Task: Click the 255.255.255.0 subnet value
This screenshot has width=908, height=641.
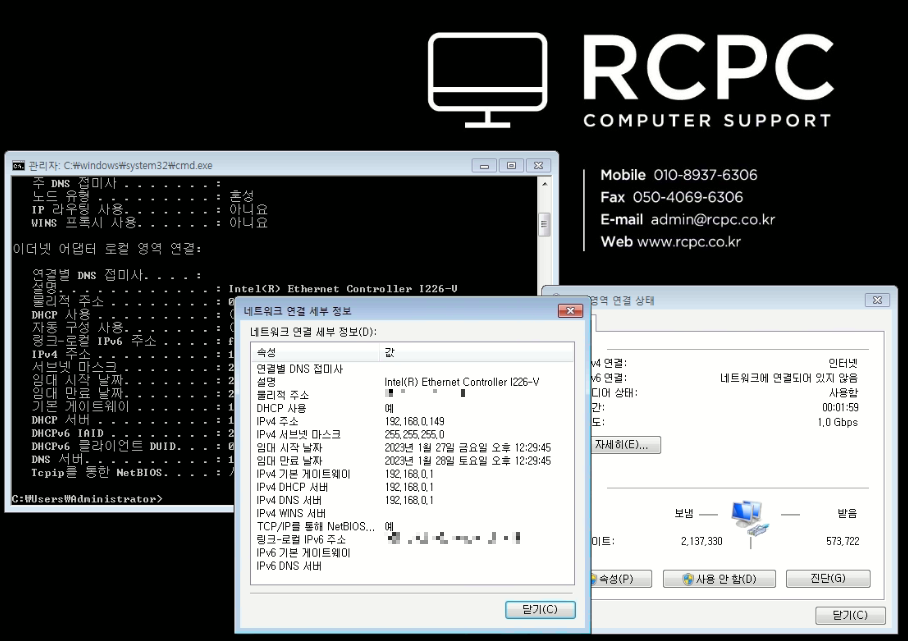Action: point(415,434)
